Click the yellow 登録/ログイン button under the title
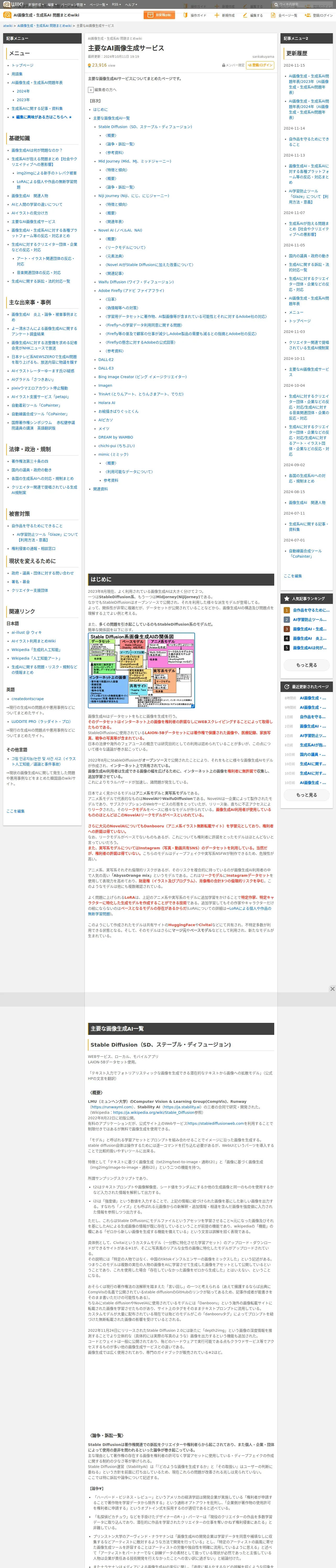 (260, 65)
